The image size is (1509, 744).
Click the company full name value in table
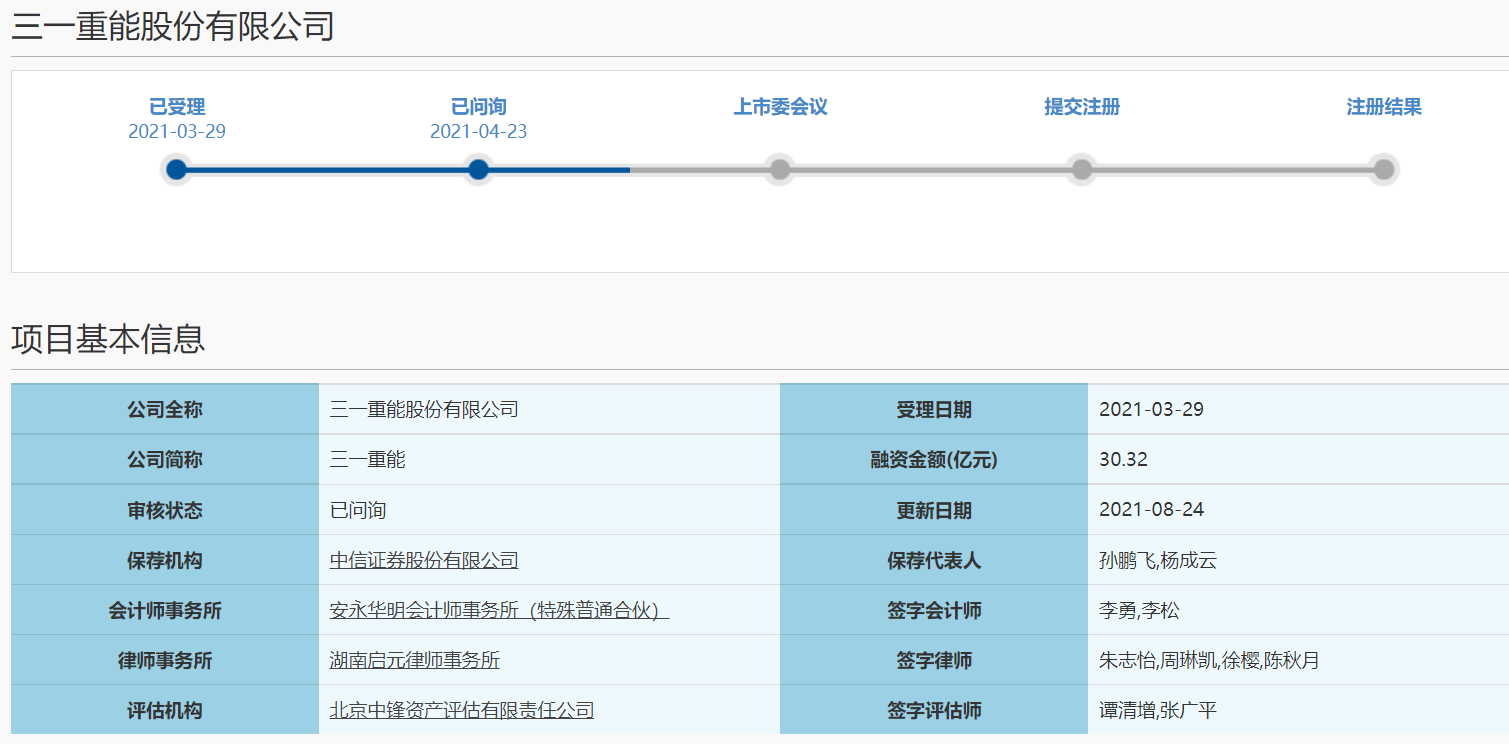pyautogui.click(x=424, y=409)
